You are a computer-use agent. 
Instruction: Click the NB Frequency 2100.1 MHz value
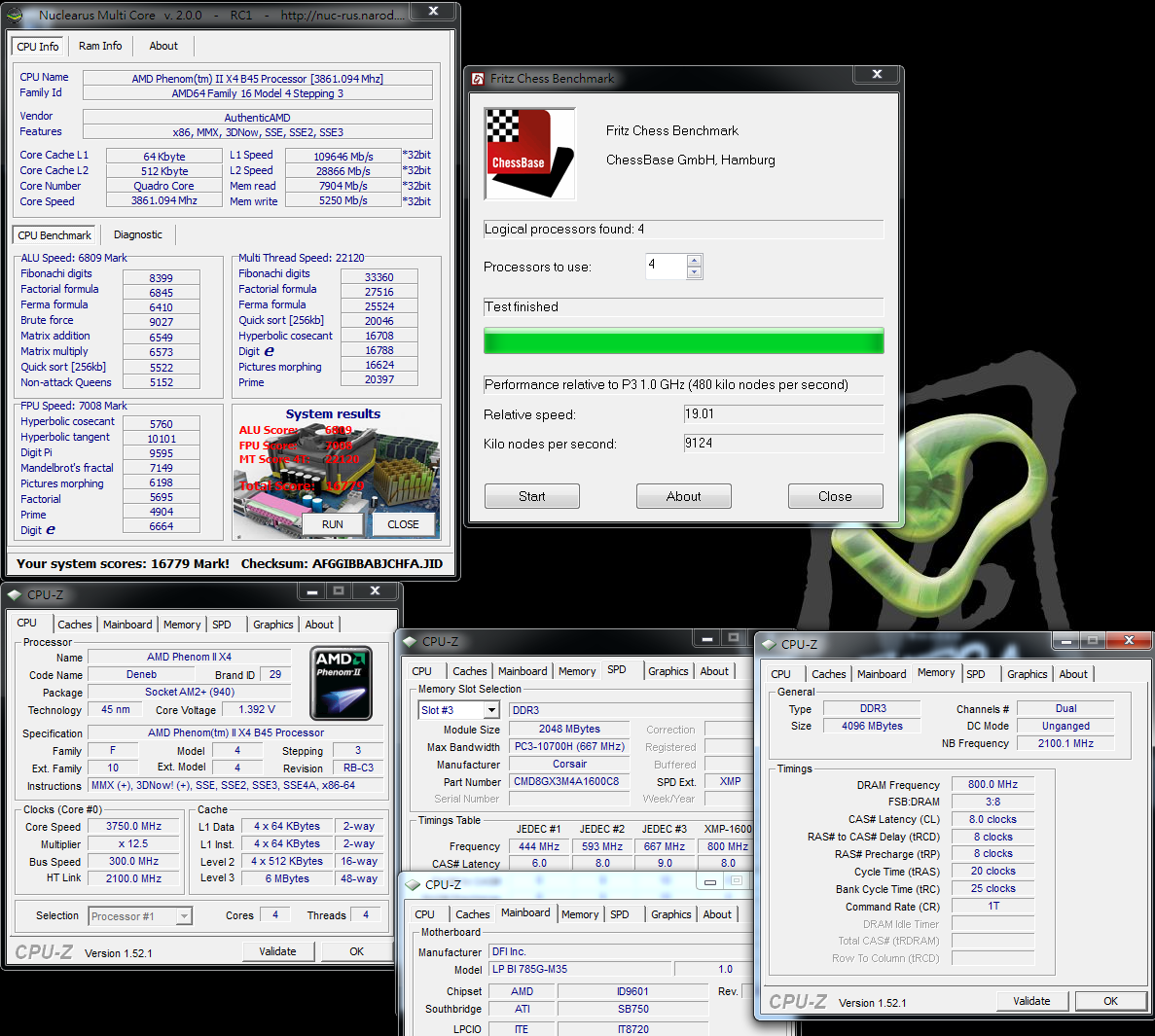point(1065,743)
